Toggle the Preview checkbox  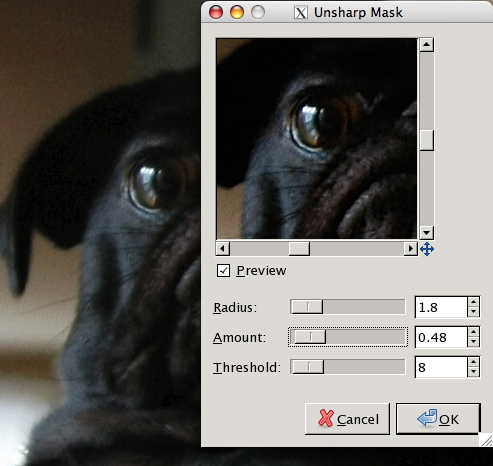pos(223,270)
